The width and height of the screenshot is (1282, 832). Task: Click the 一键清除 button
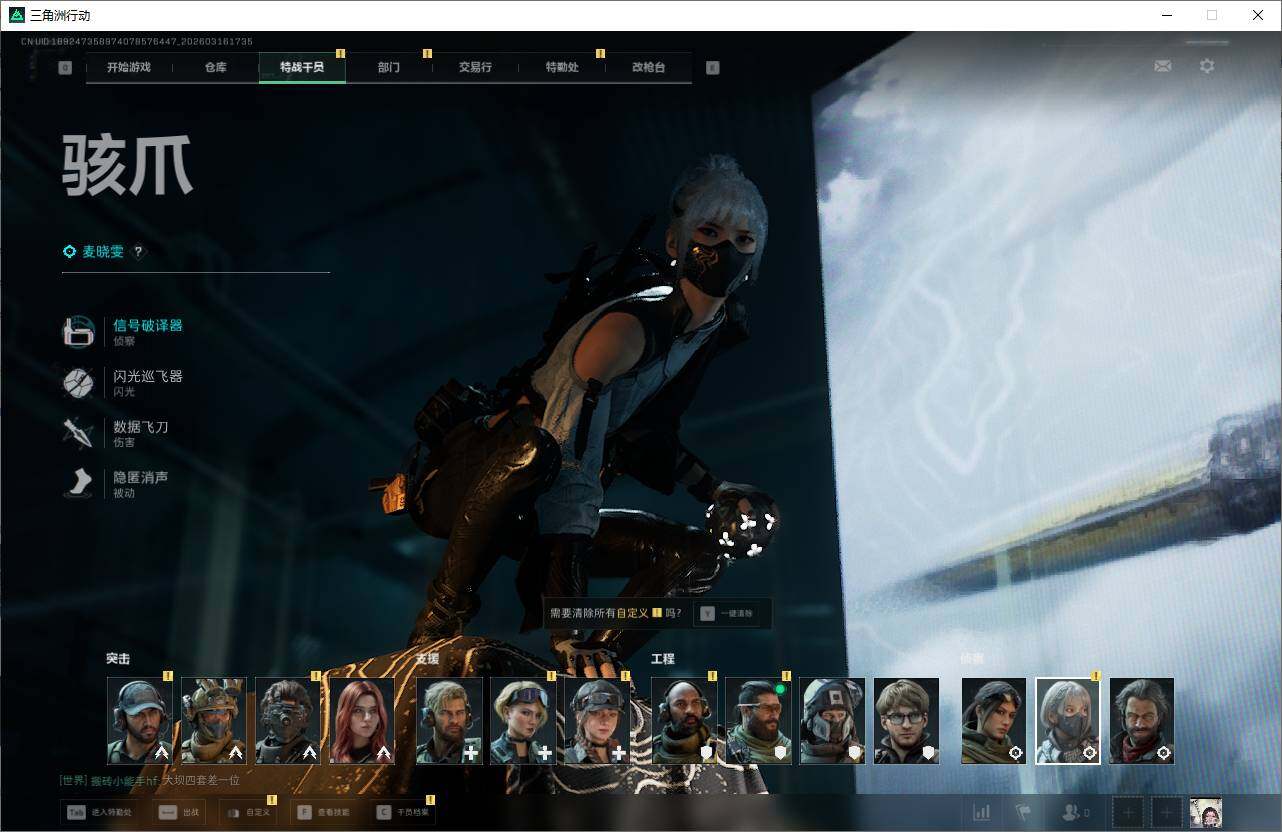coord(729,613)
